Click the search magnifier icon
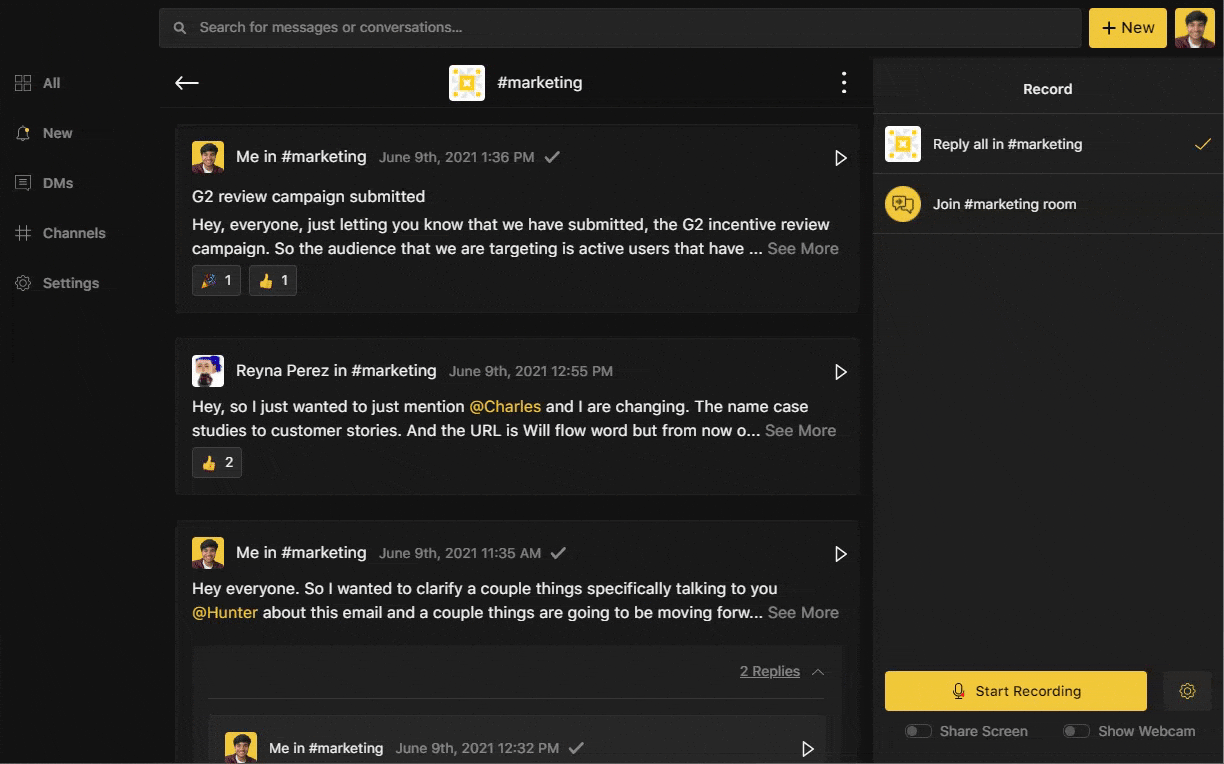This screenshot has height=764, width=1224. [180, 28]
